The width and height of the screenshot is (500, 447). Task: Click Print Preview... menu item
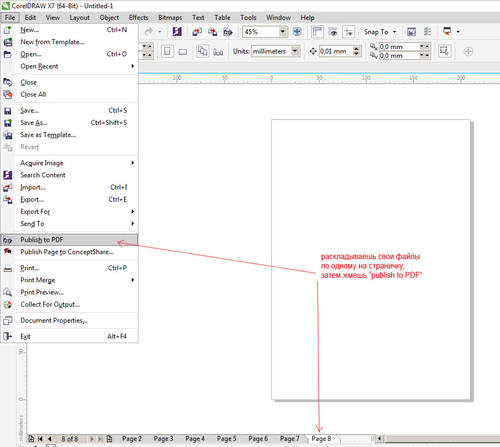click(x=69, y=292)
